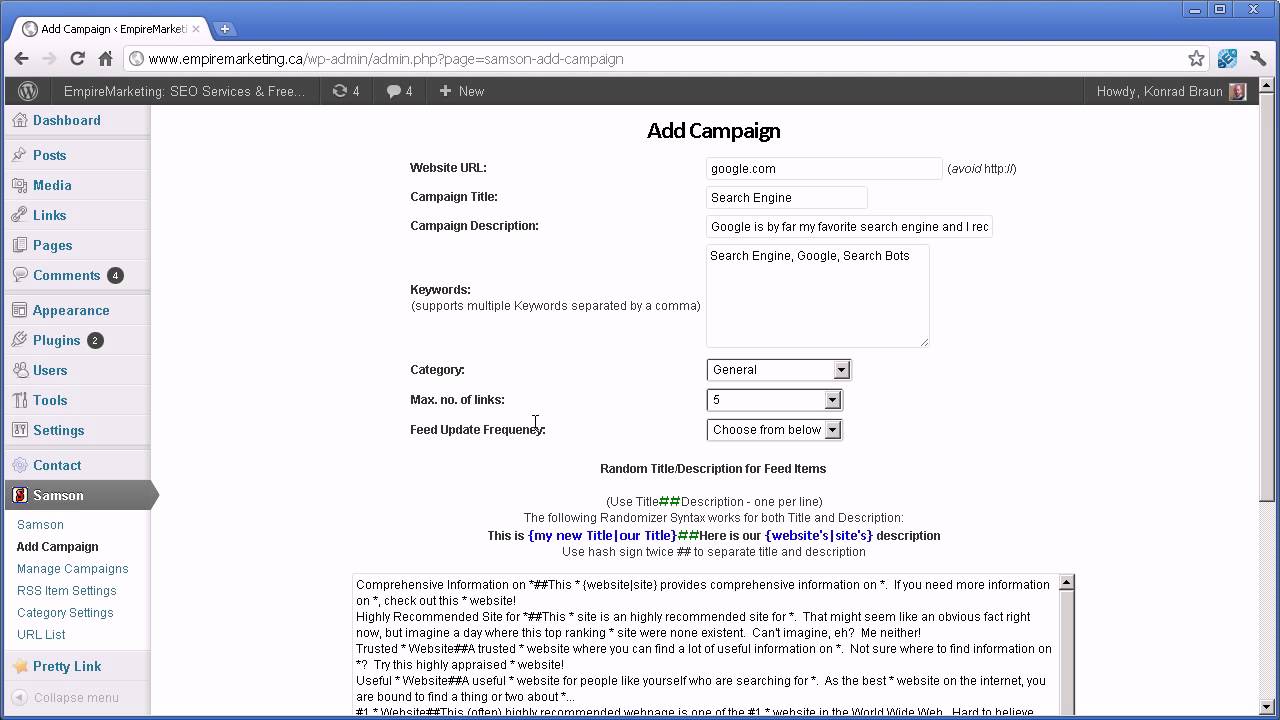Click Pages icon in sidebar
This screenshot has width=1280, height=720.
click(19, 245)
